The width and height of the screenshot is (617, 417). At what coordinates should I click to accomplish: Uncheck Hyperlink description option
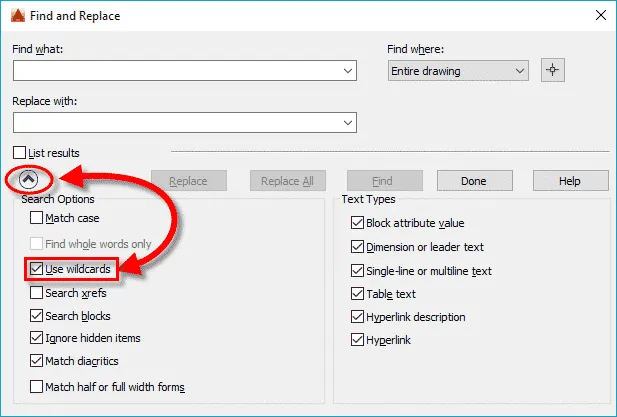[357, 316]
